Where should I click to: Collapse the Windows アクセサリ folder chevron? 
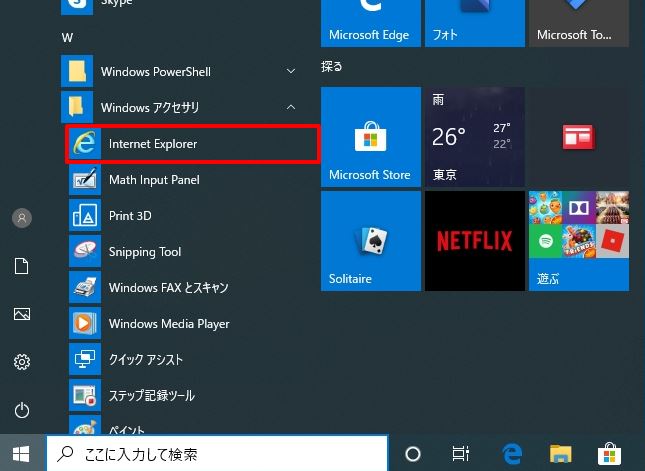click(x=291, y=107)
